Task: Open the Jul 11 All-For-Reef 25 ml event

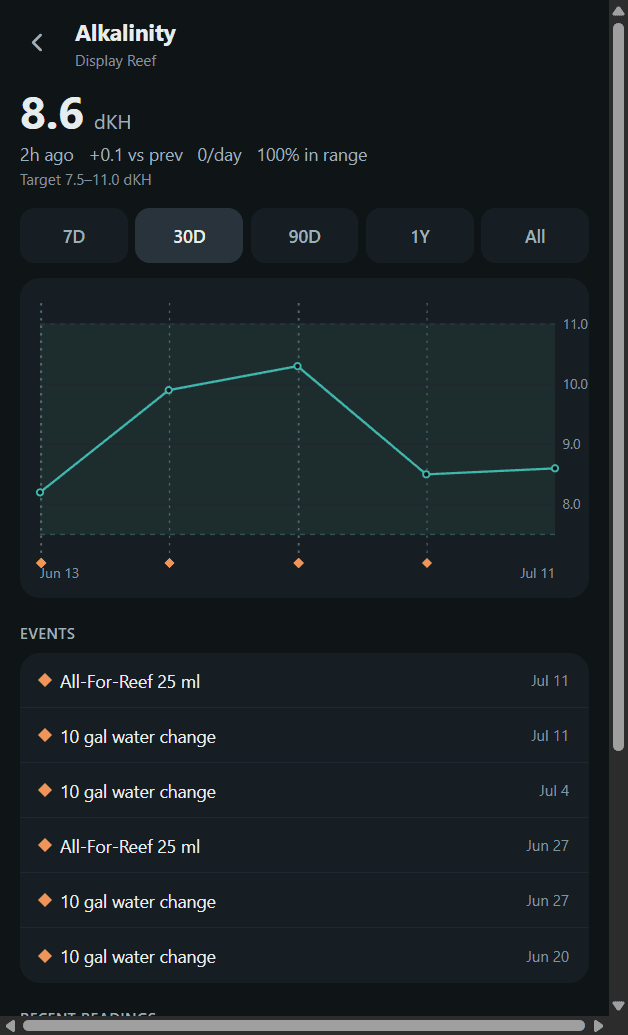Action: click(x=304, y=681)
